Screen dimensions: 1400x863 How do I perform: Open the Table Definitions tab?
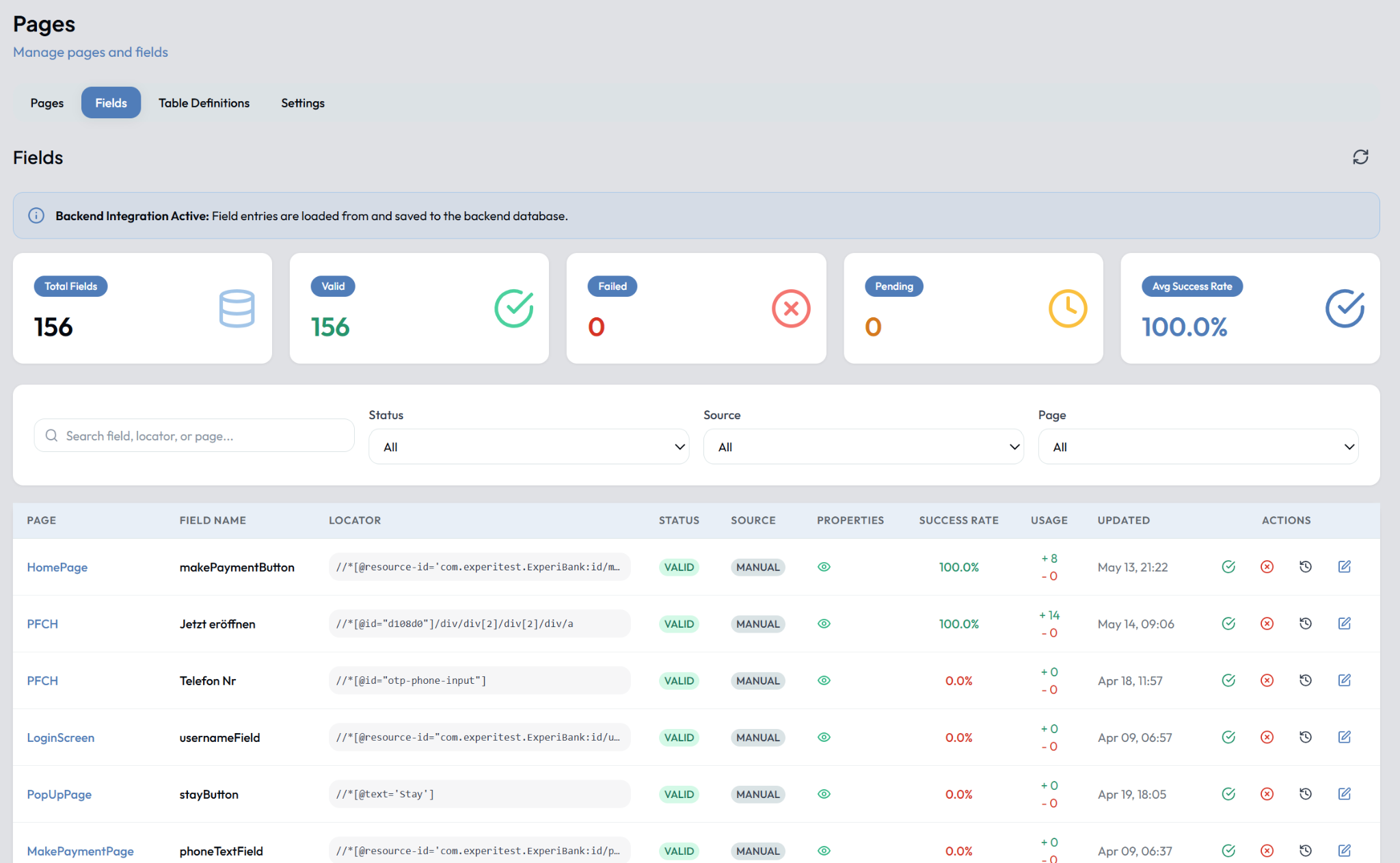(x=204, y=103)
